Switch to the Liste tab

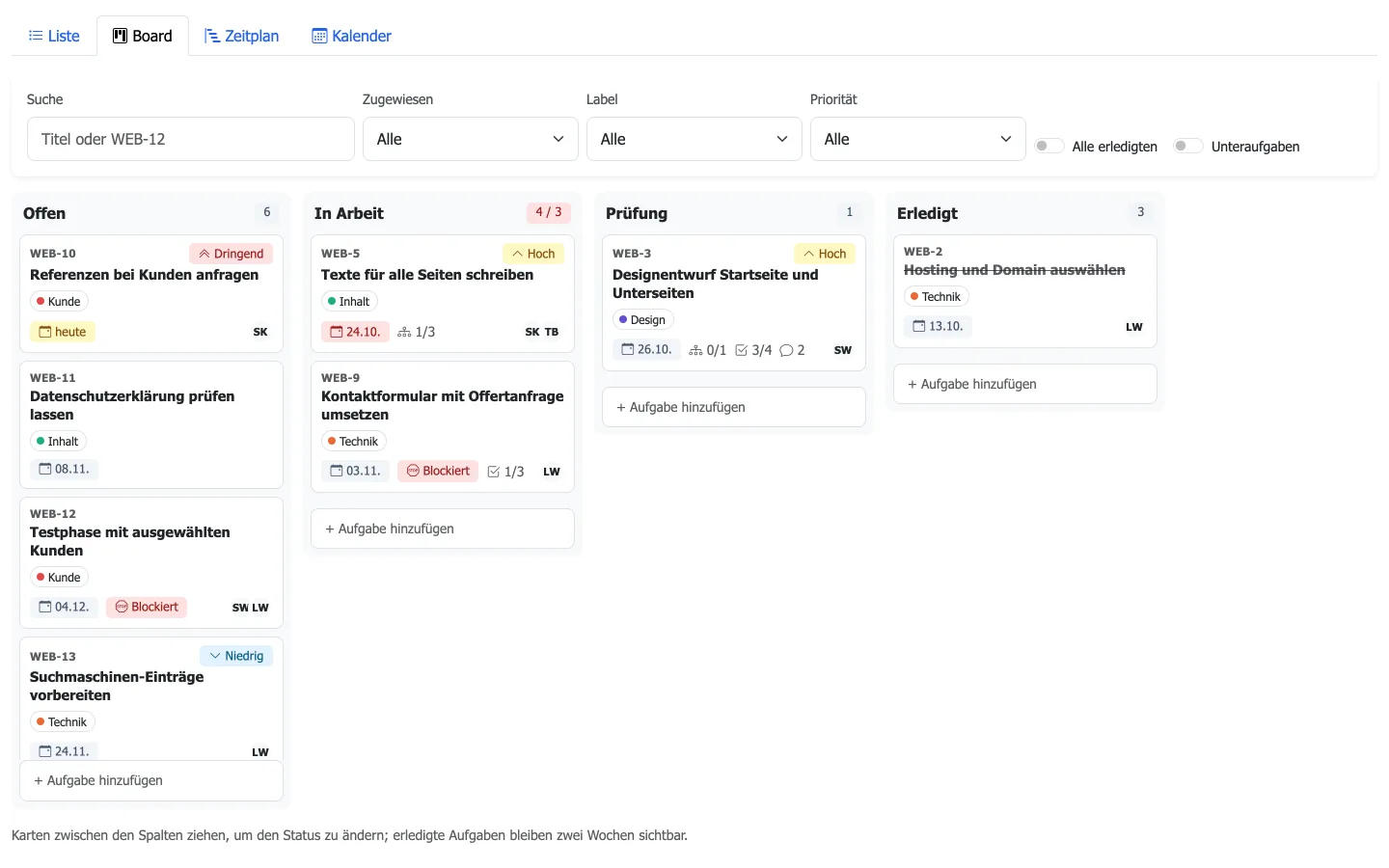click(54, 36)
